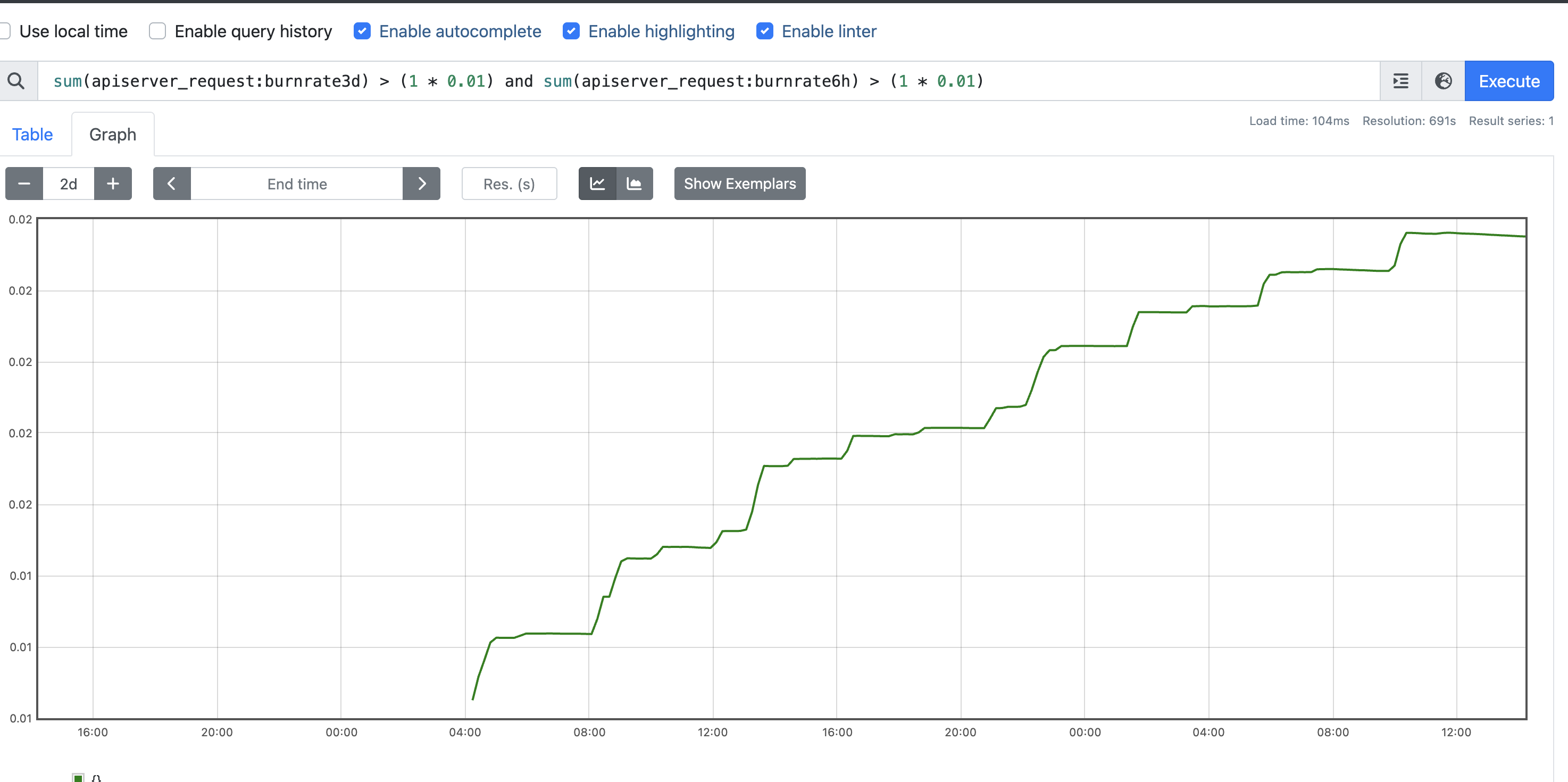Viewport: 1568px width, 782px height.
Task: Increase the range with plus button
Action: click(113, 184)
